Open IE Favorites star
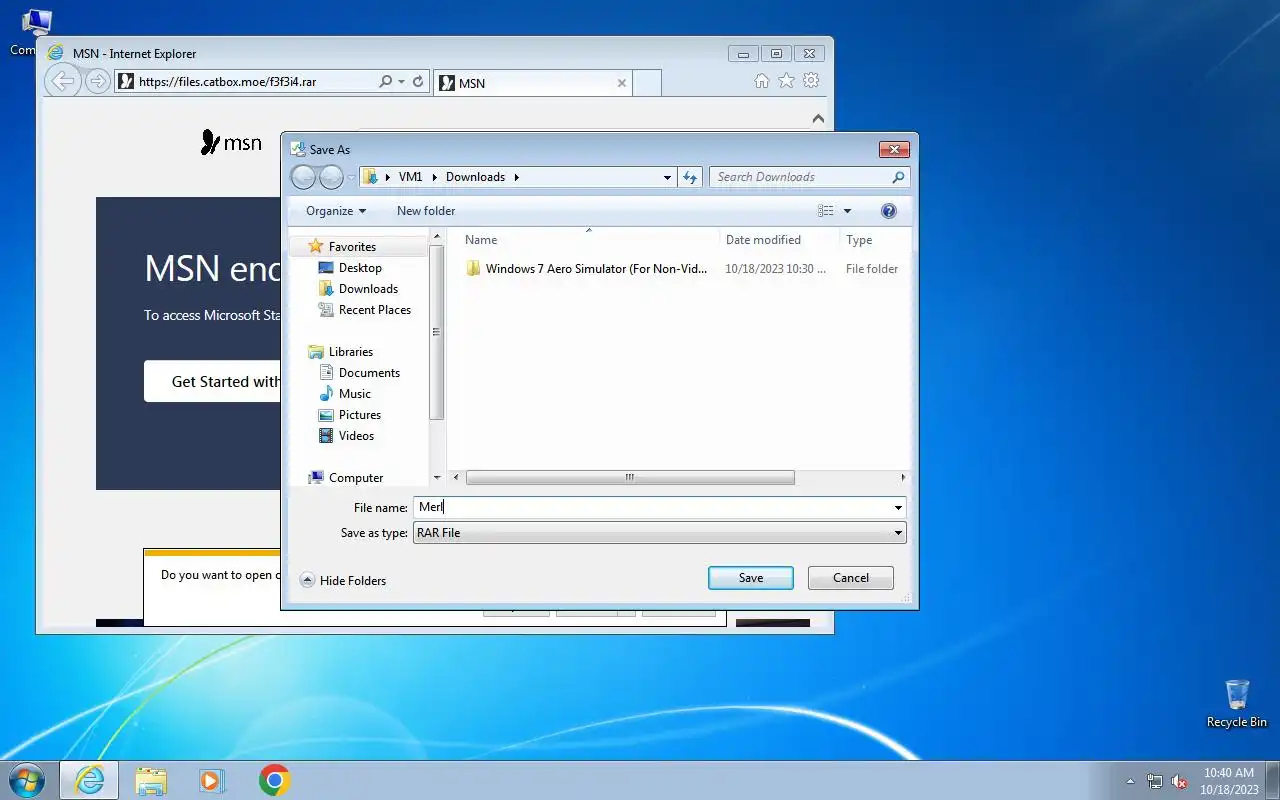The height and width of the screenshot is (800, 1280). 786,81
